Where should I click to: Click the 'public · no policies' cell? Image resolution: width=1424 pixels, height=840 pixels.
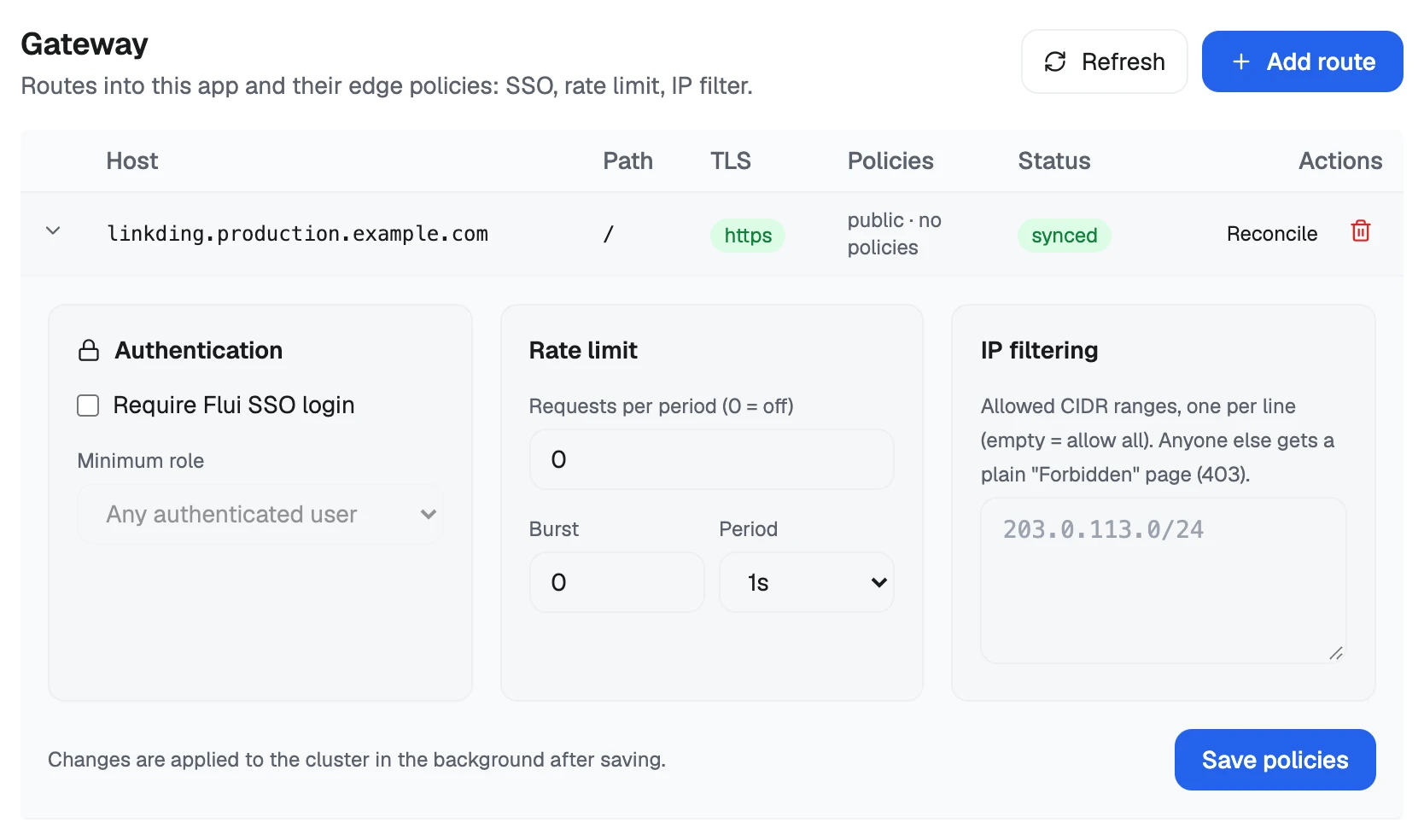[x=894, y=234]
